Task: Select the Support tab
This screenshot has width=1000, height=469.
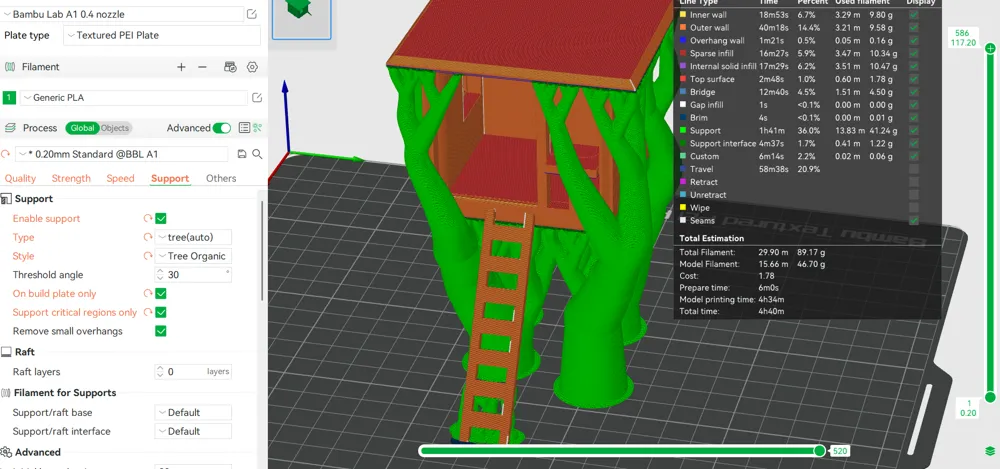Action: pos(170,179)
